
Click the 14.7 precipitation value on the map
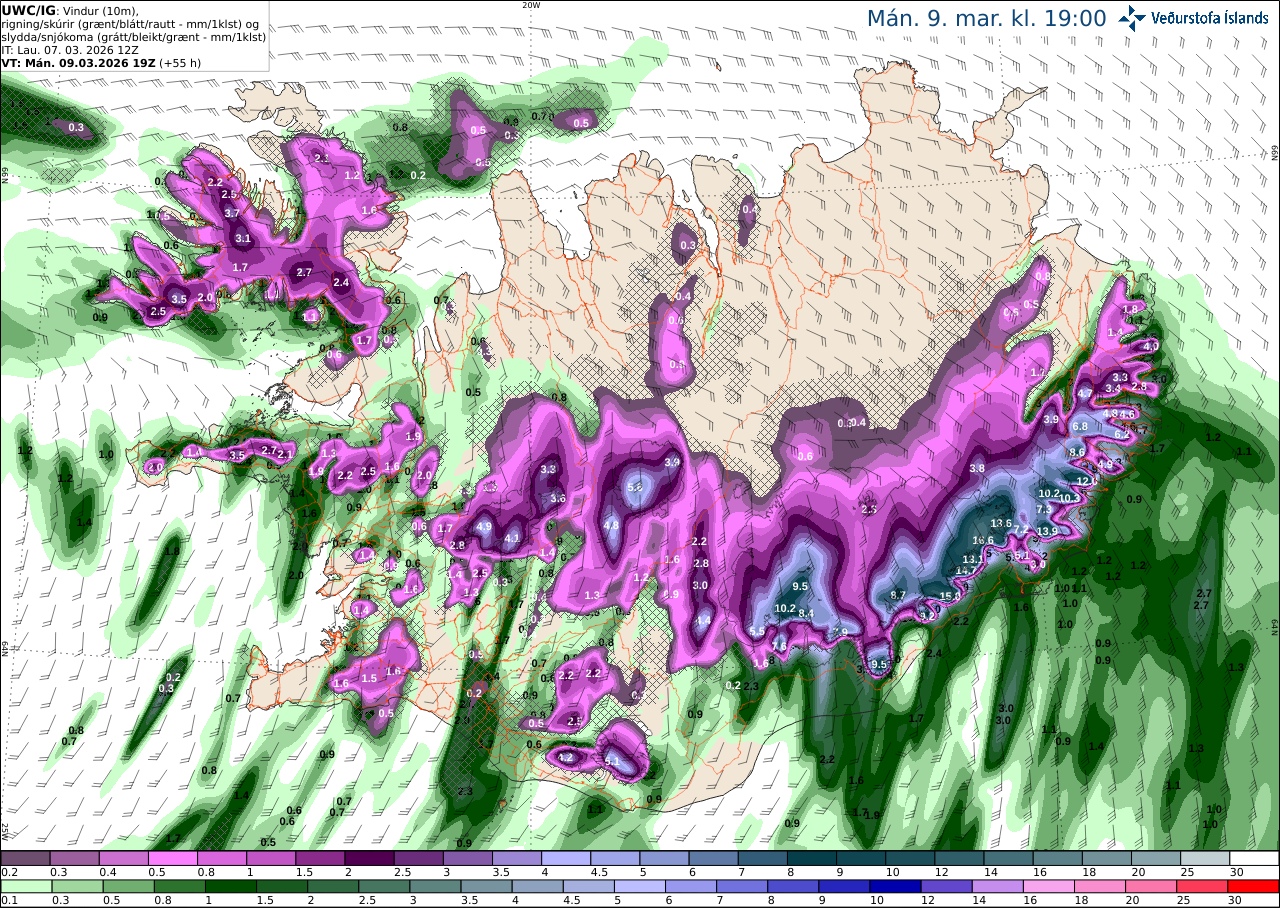(966, 571)
